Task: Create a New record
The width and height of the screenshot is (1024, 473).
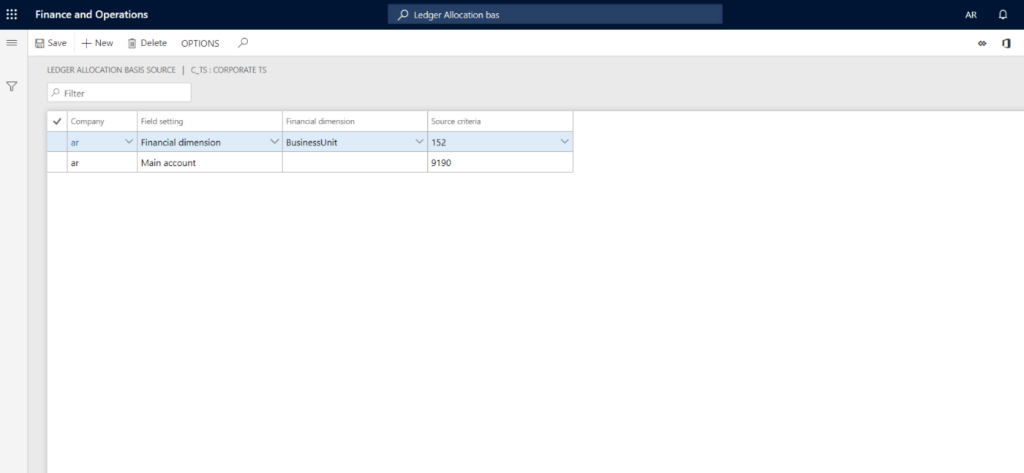Action: click(x=98, y=43)
